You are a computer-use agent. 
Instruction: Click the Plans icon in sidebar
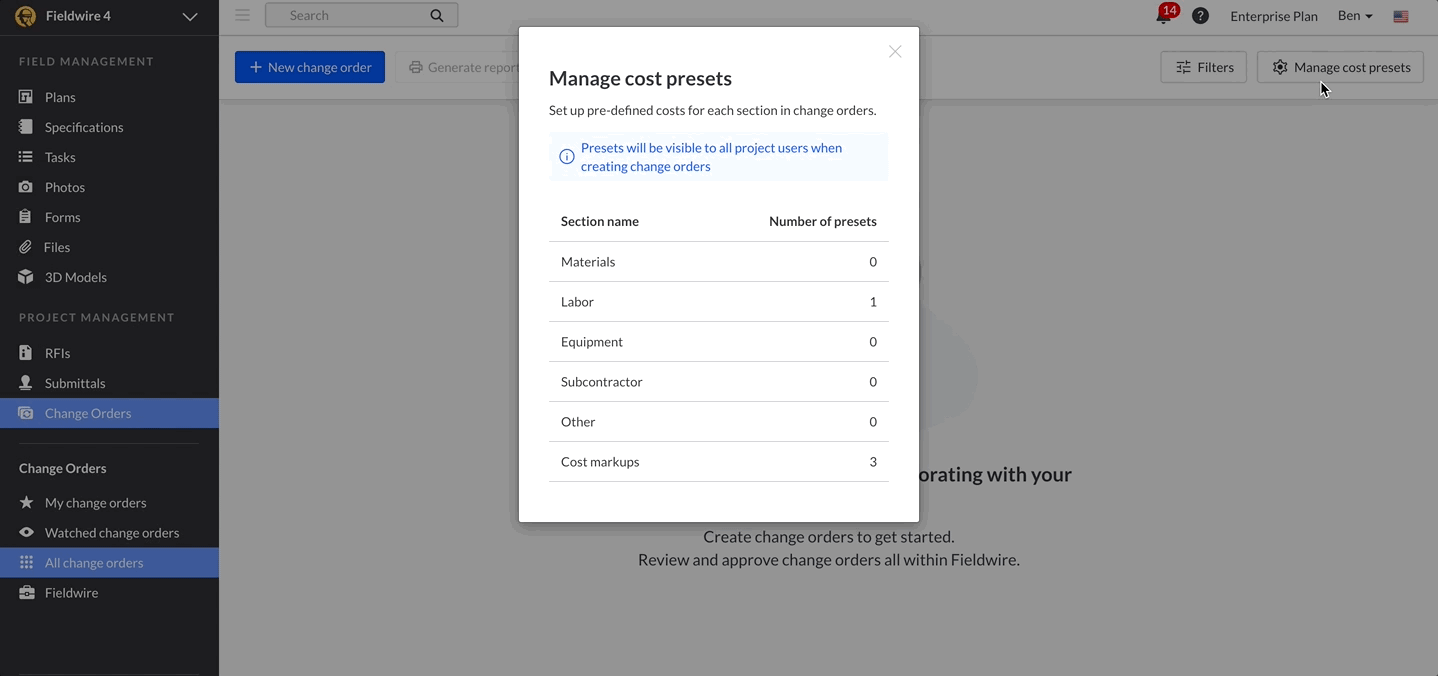point(26,97)
